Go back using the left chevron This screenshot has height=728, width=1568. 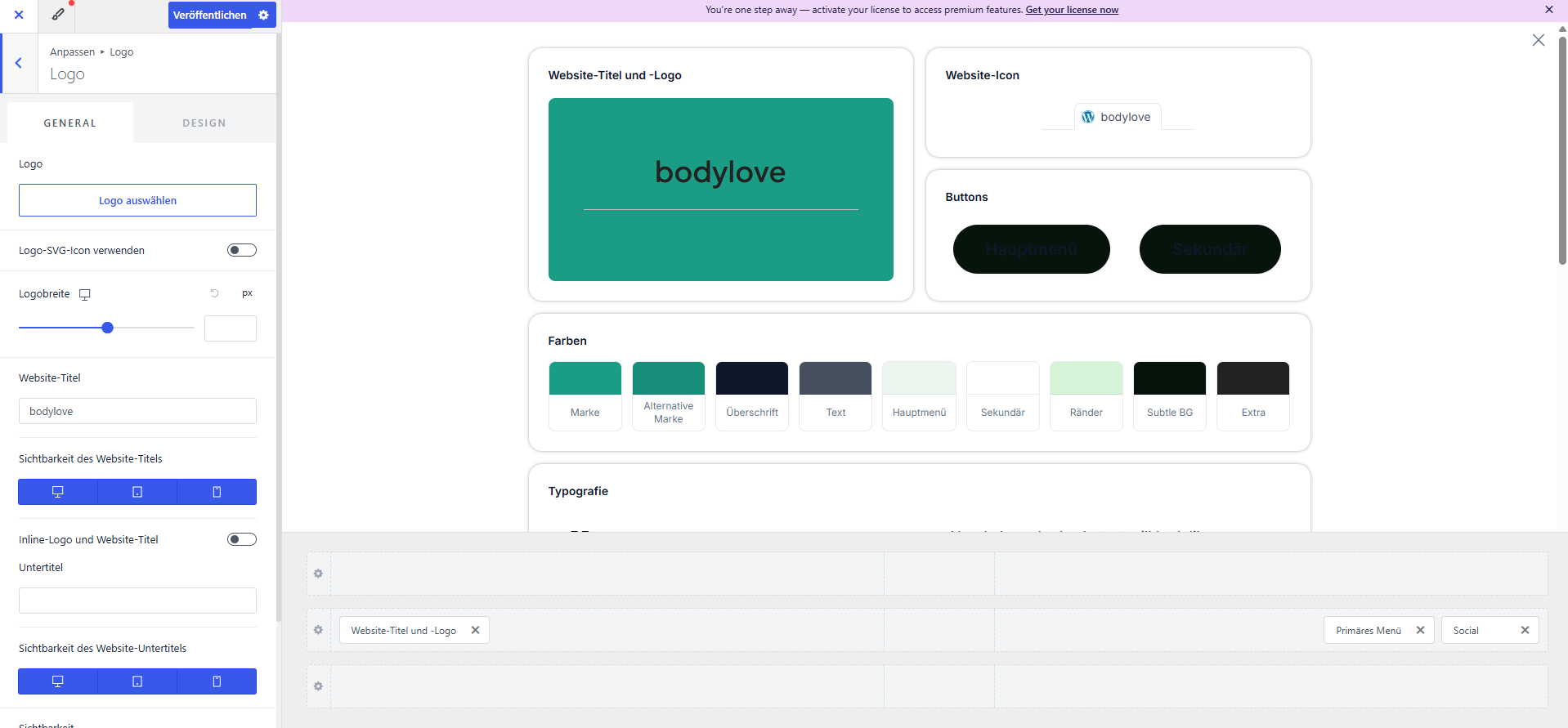[x=19, y=63]
